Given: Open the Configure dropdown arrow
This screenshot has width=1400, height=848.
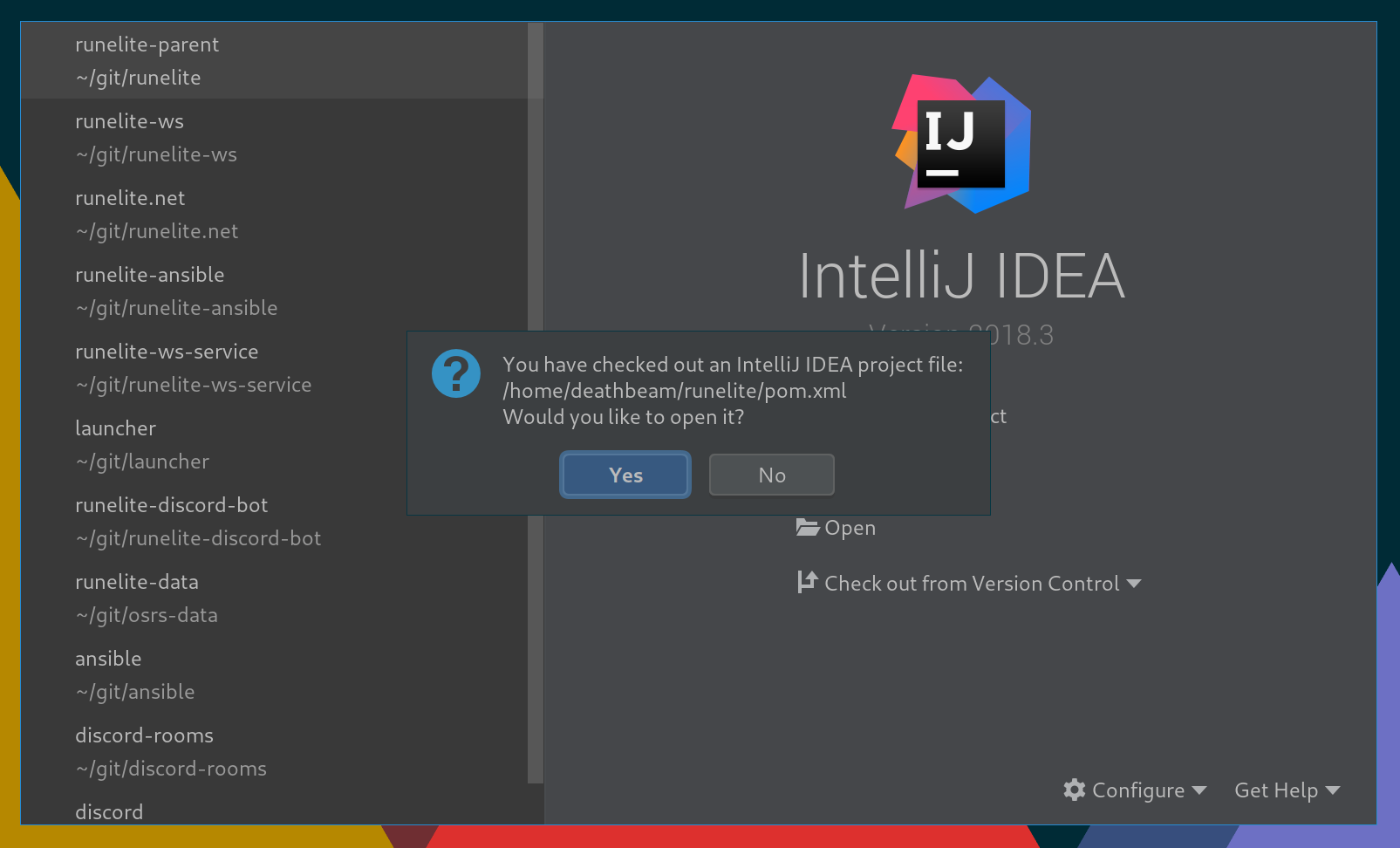Looking at the screenshot, I should 1199,790.
